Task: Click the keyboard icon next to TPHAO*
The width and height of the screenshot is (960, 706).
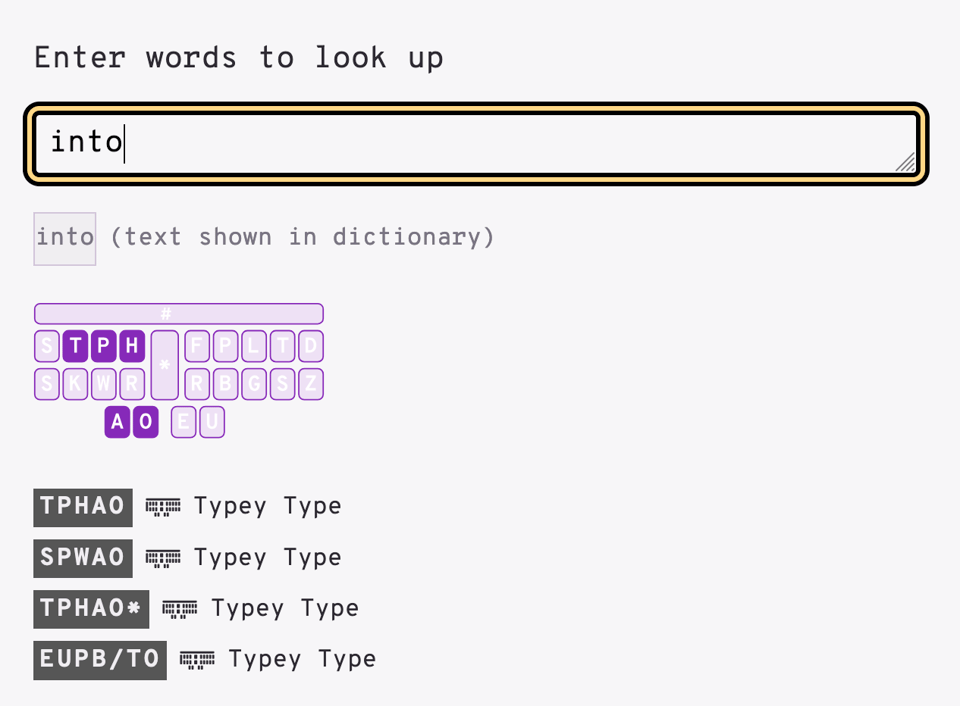Action: pos(178,609)
